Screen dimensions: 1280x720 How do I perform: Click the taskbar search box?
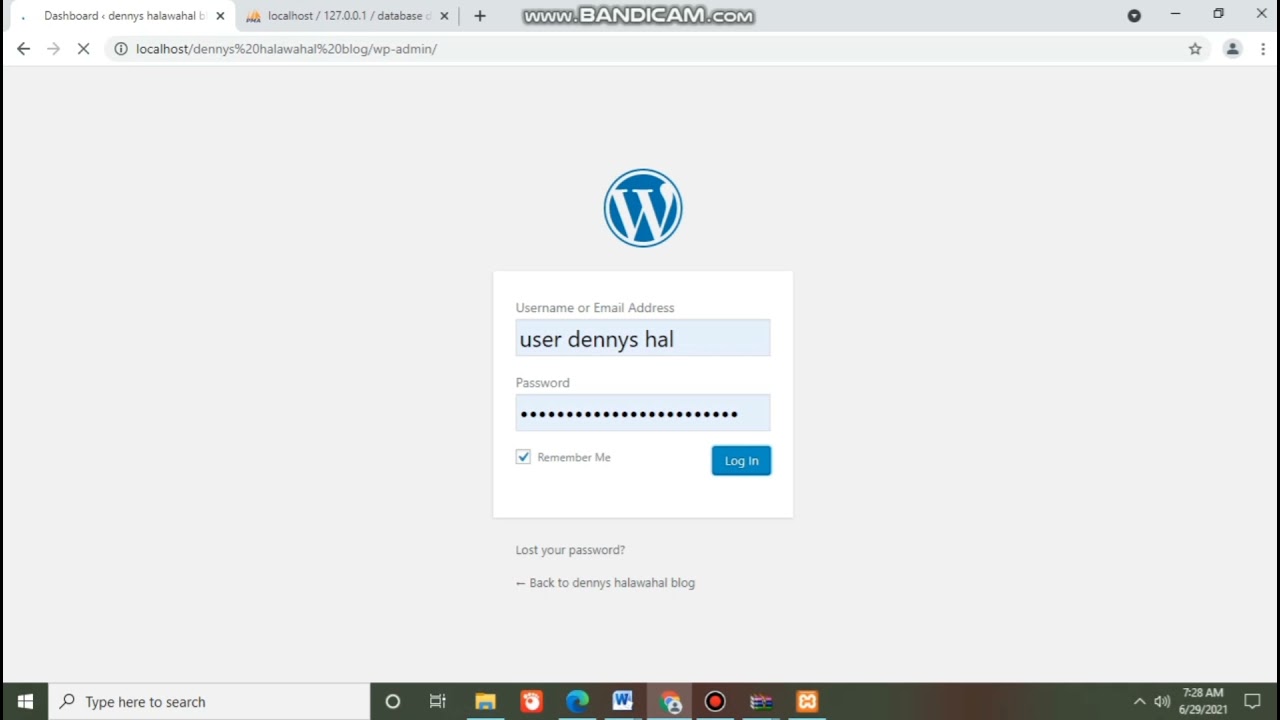point(209,702)
